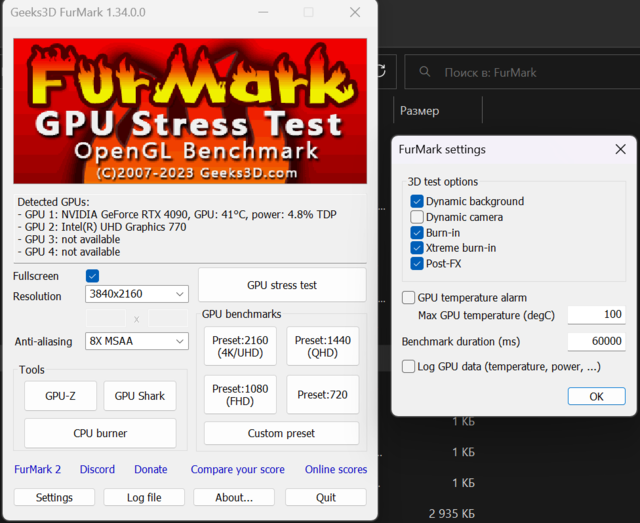Viewport: 640px width, 523px height.
Task: Expand the Anti-aliasing 8X MSAA dropdown
Action: click(x=136, y=341)
